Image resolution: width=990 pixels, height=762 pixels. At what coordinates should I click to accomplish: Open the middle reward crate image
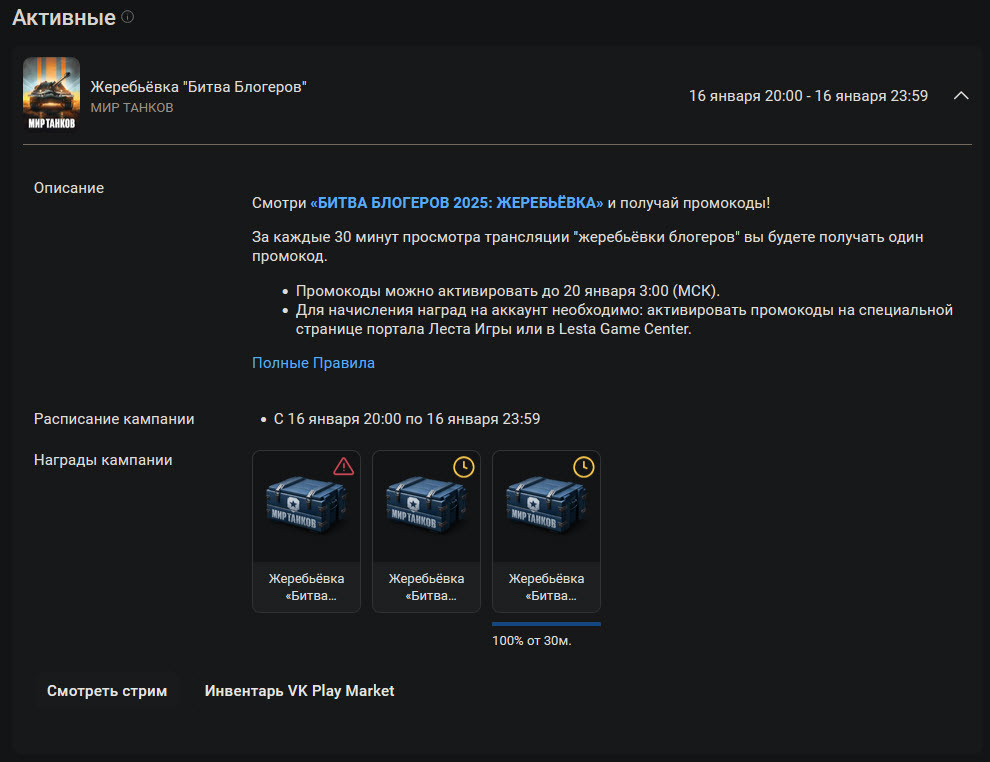pos(426,508)
